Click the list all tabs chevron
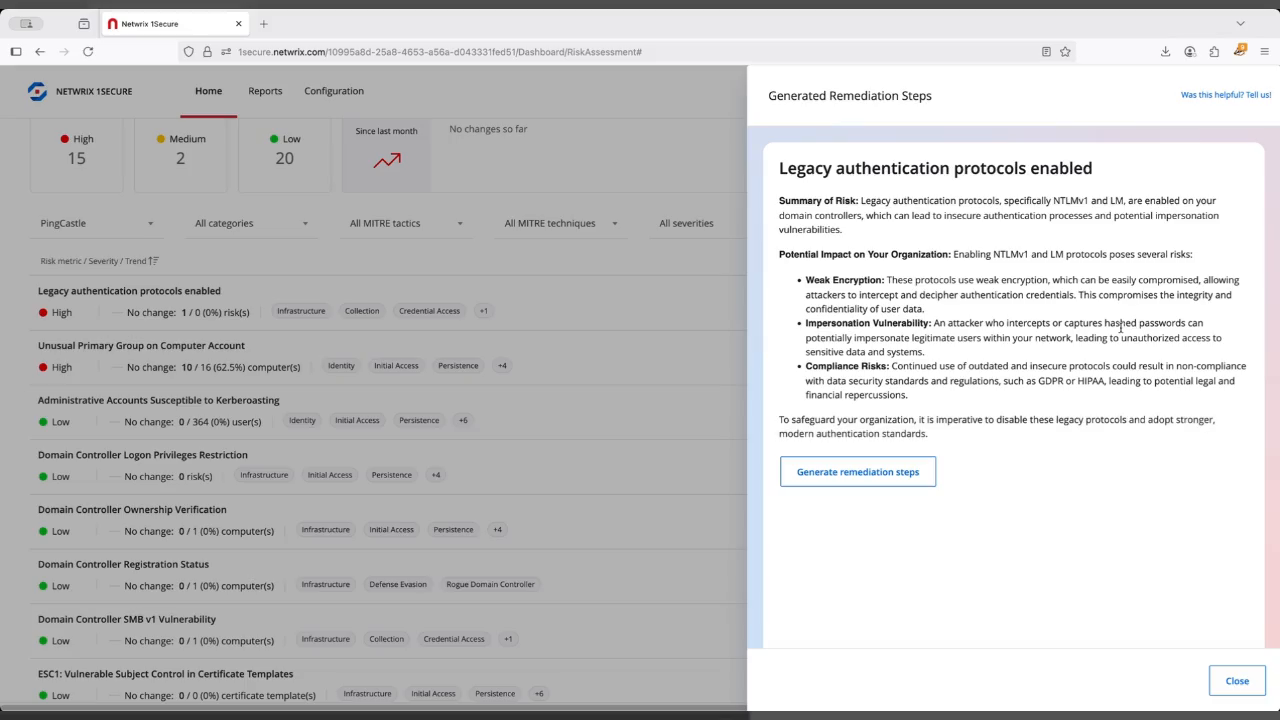 (1240, 24)
